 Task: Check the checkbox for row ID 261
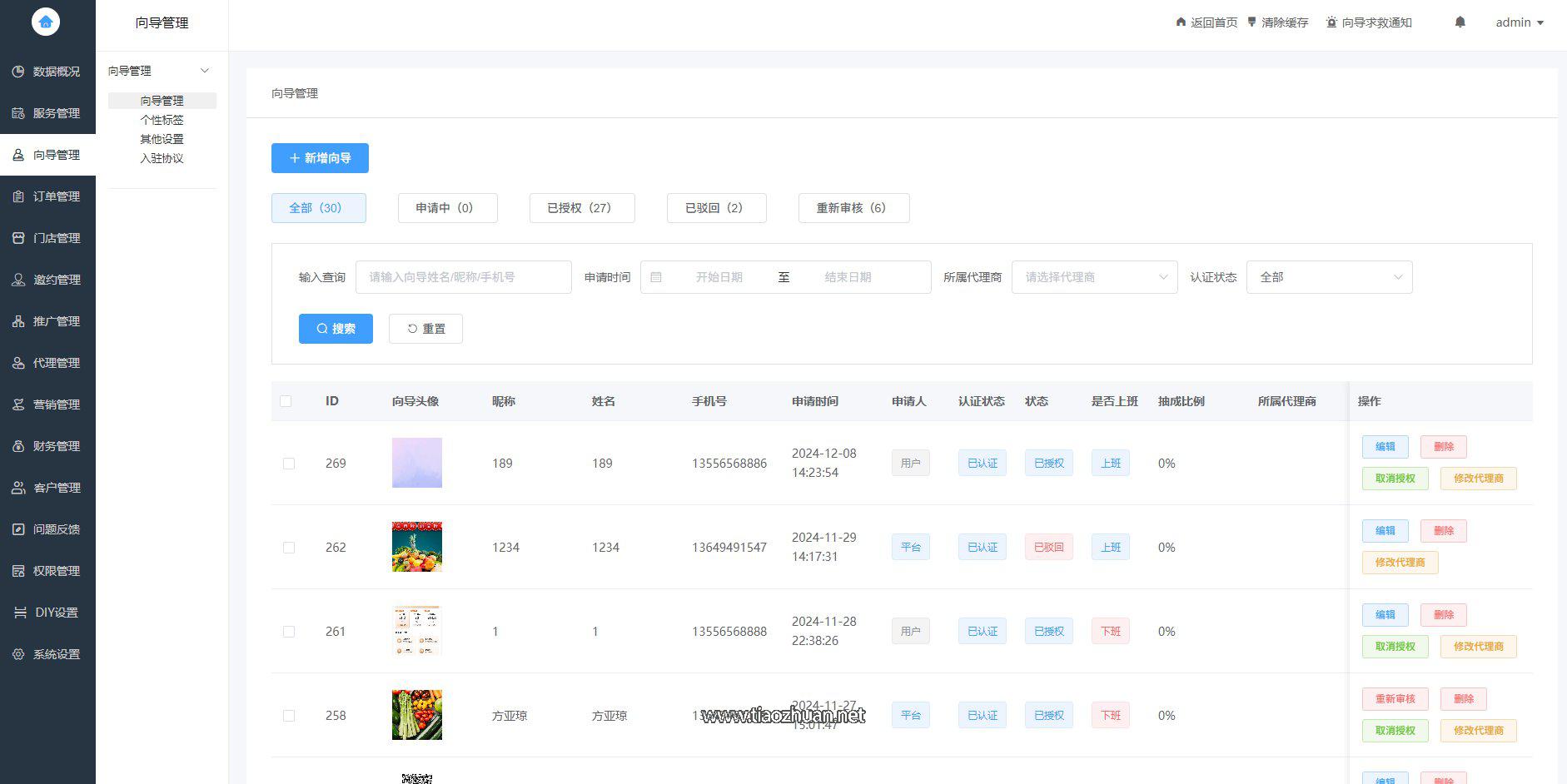[289, 632]
